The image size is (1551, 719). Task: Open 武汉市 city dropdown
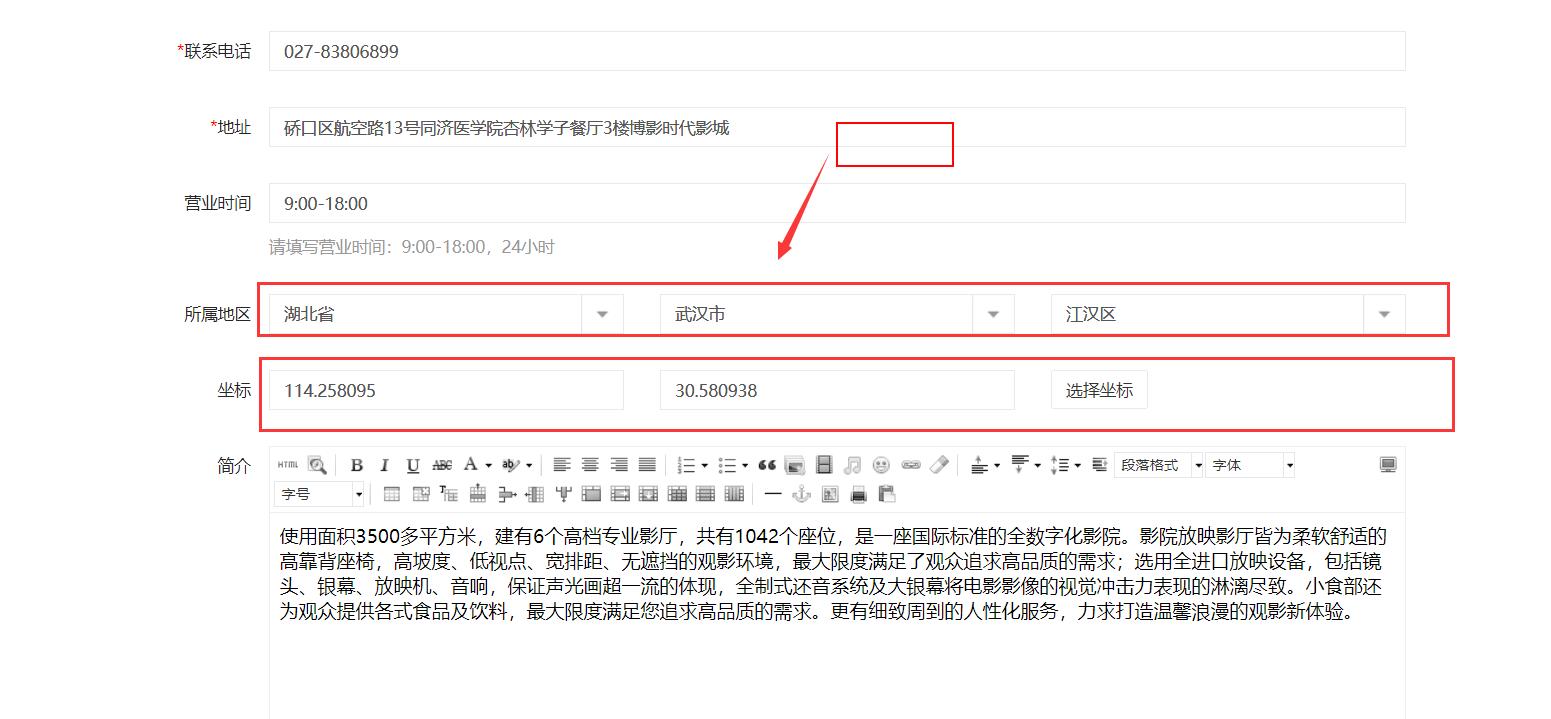(x=837, y=314)
